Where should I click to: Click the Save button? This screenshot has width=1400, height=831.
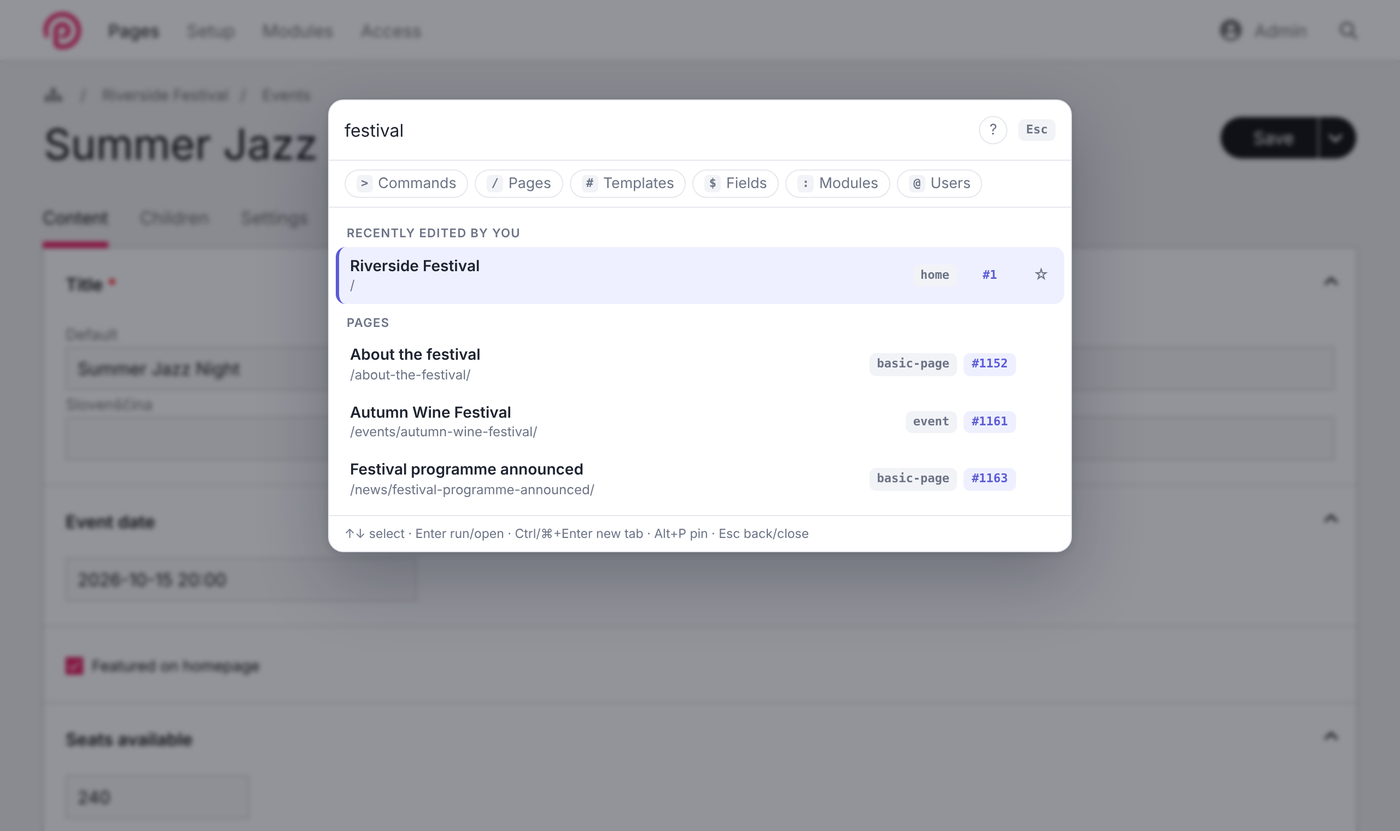1269,138
